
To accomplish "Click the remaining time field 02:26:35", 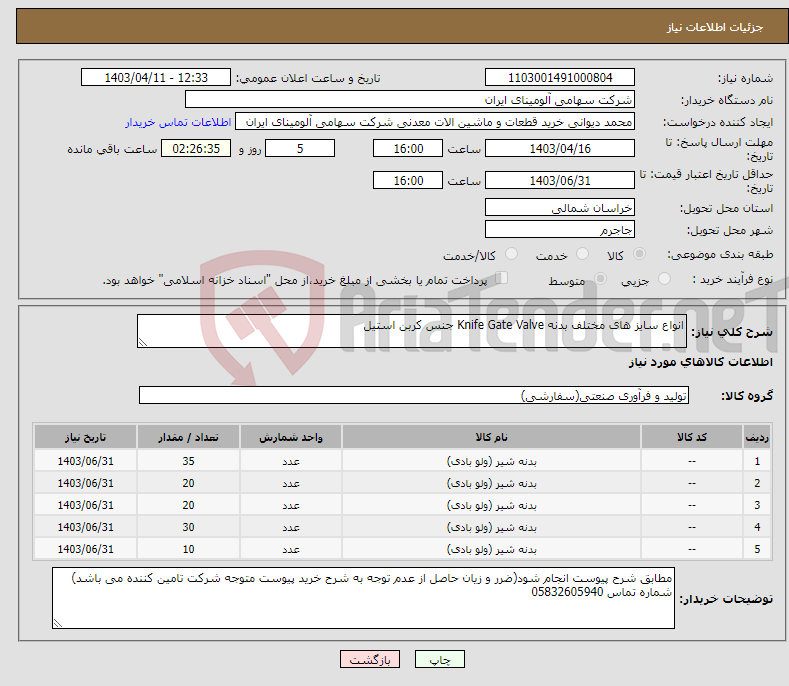I will tap(196, 148).
